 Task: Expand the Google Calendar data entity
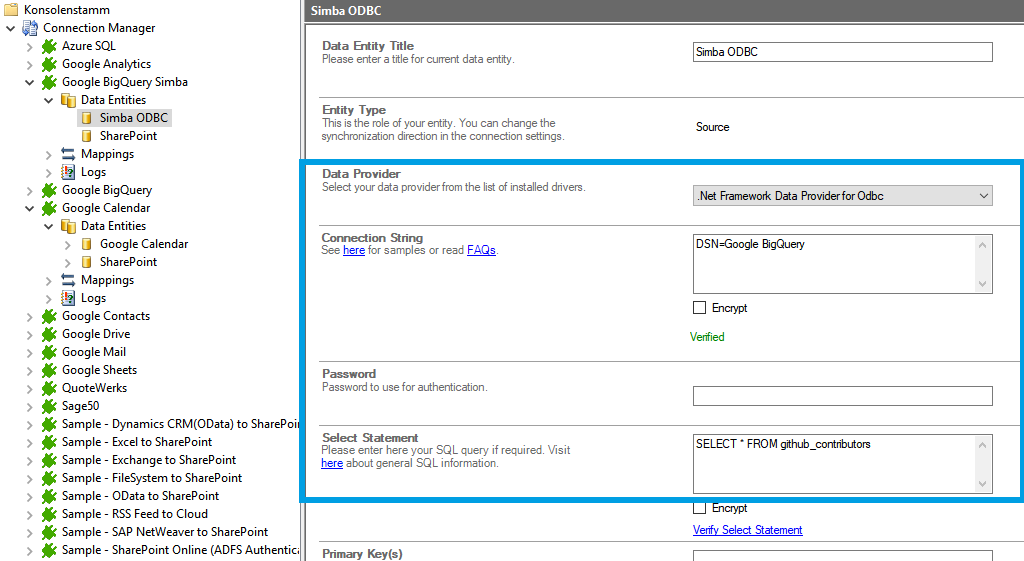coord(68,244)
